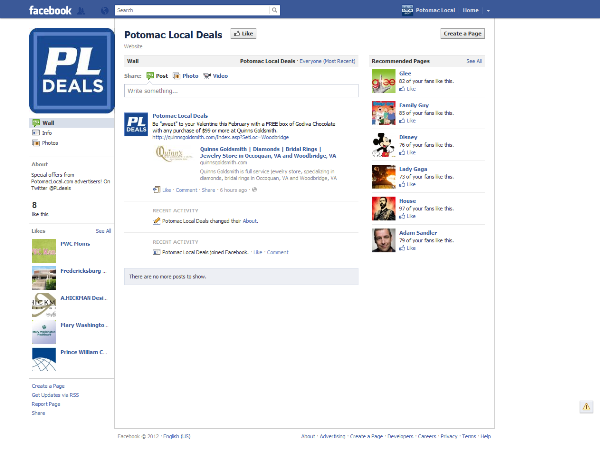Screen dimensions: 600x457
Task: Open the Quinn's Goldsmith logo thumbnail
Action: pos(173,154)
